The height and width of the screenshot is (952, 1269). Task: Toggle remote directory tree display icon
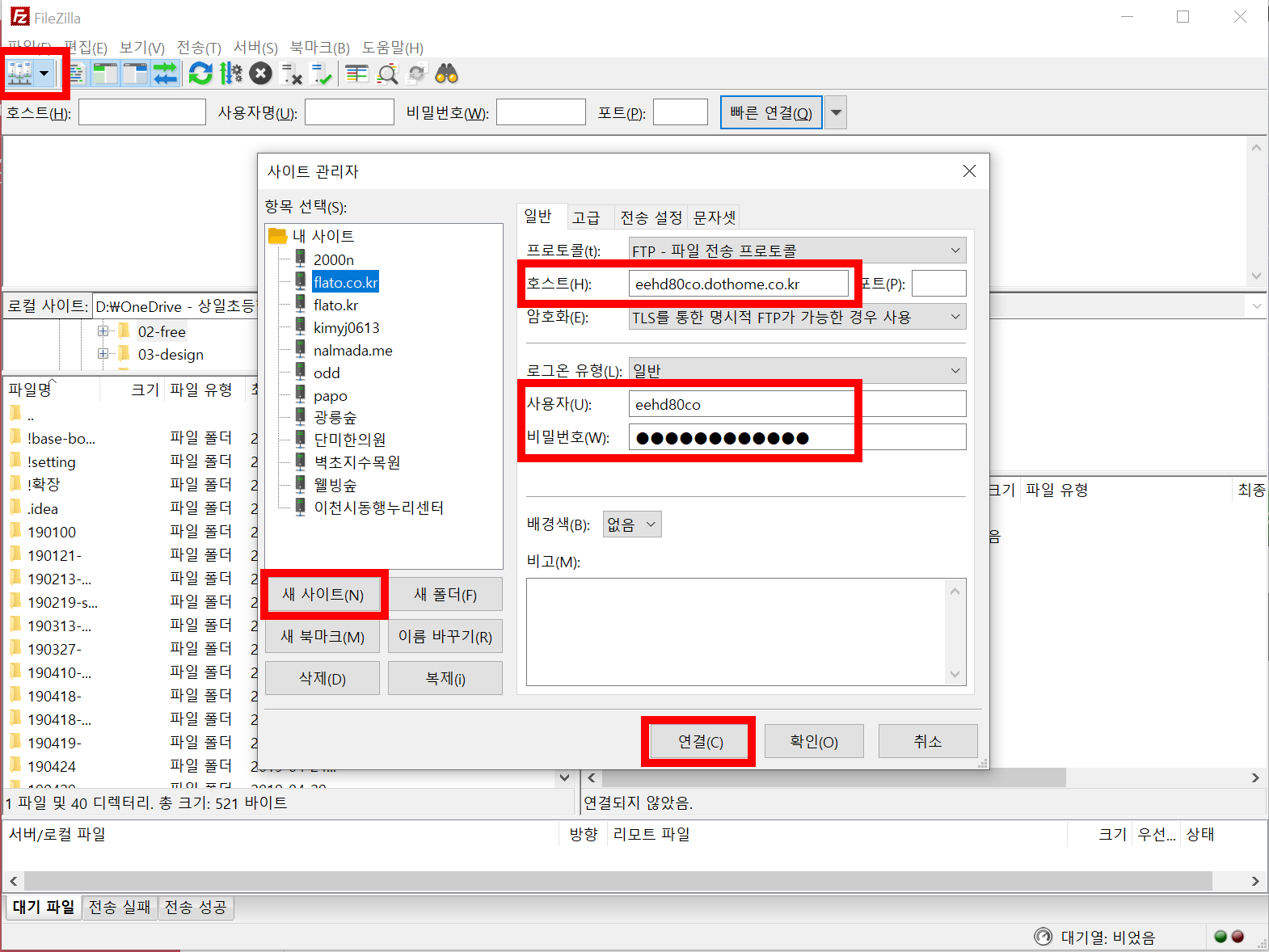[135, 74]
